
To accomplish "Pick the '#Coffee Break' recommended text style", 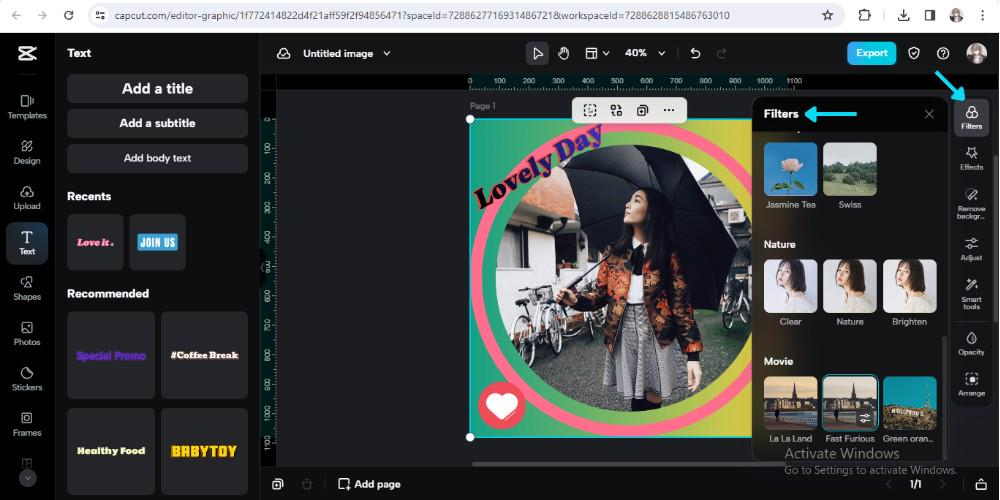I will click(x=204, y=355).
